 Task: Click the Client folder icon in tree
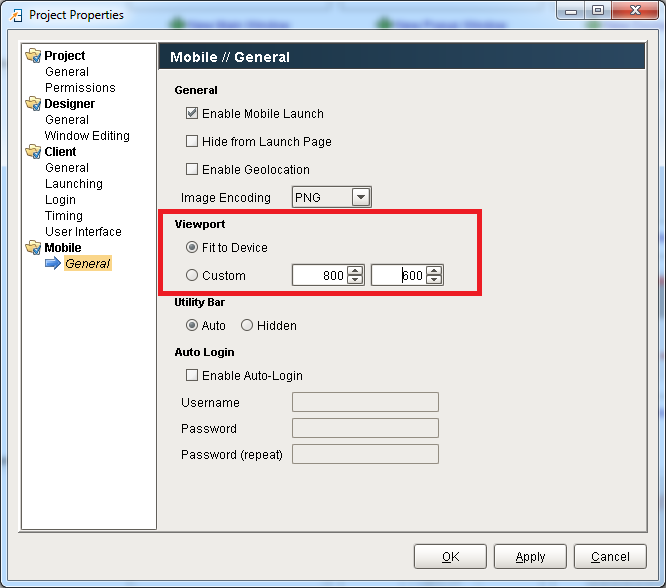(33, 152)
